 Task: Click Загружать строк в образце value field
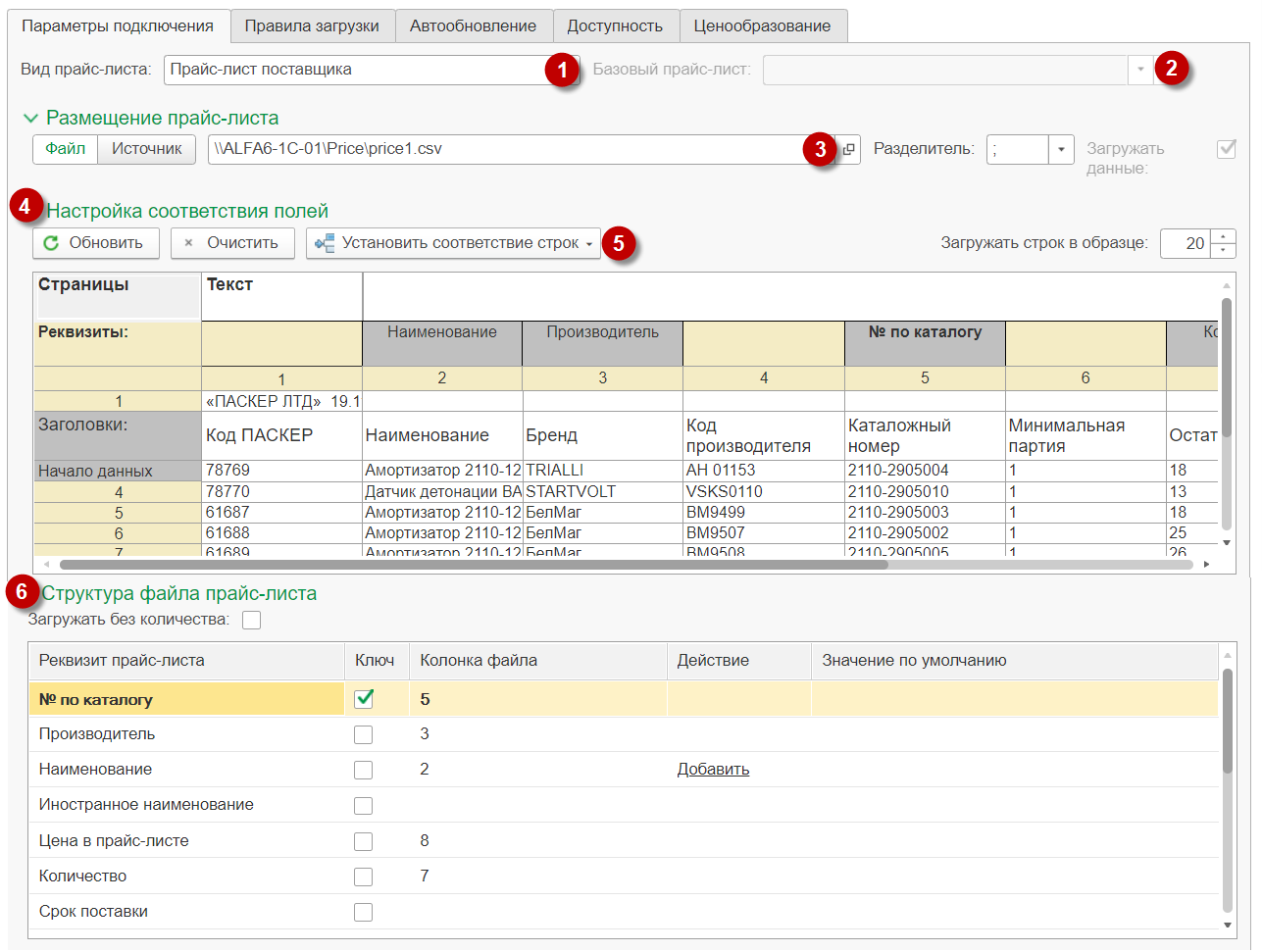click(x=1186, y=243)
